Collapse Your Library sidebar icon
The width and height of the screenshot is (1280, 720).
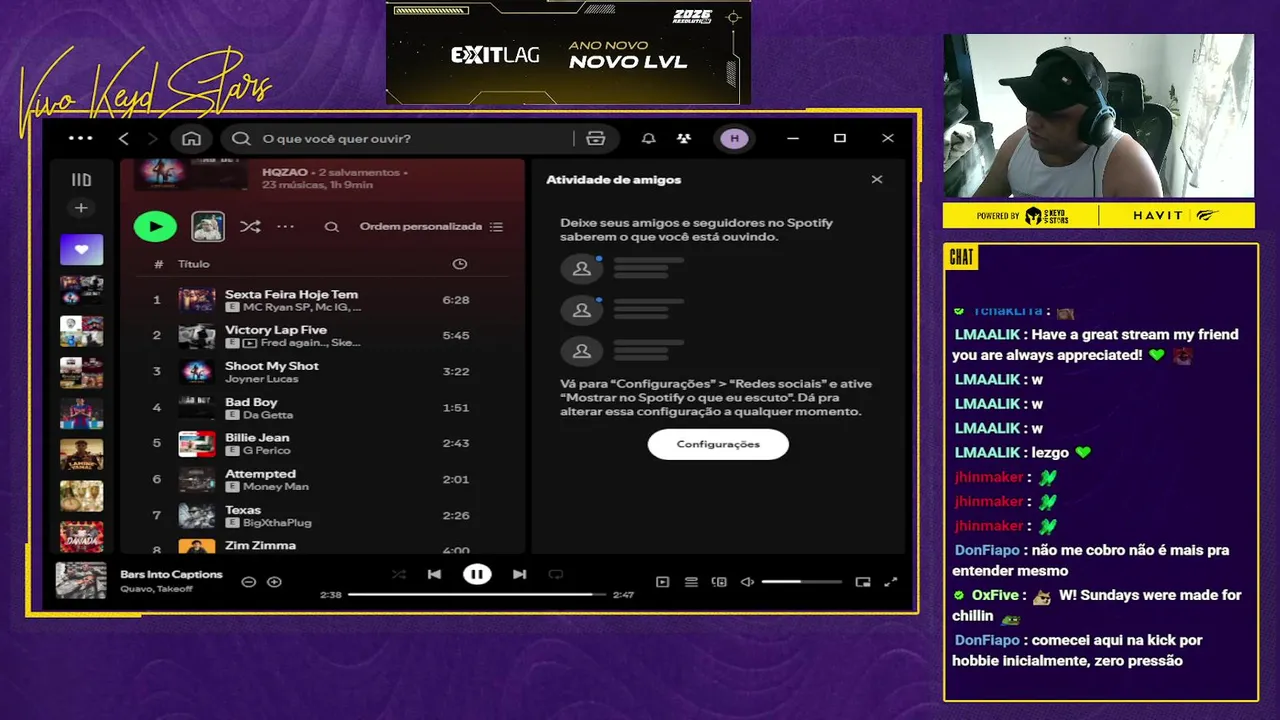[x=81, y=180]
